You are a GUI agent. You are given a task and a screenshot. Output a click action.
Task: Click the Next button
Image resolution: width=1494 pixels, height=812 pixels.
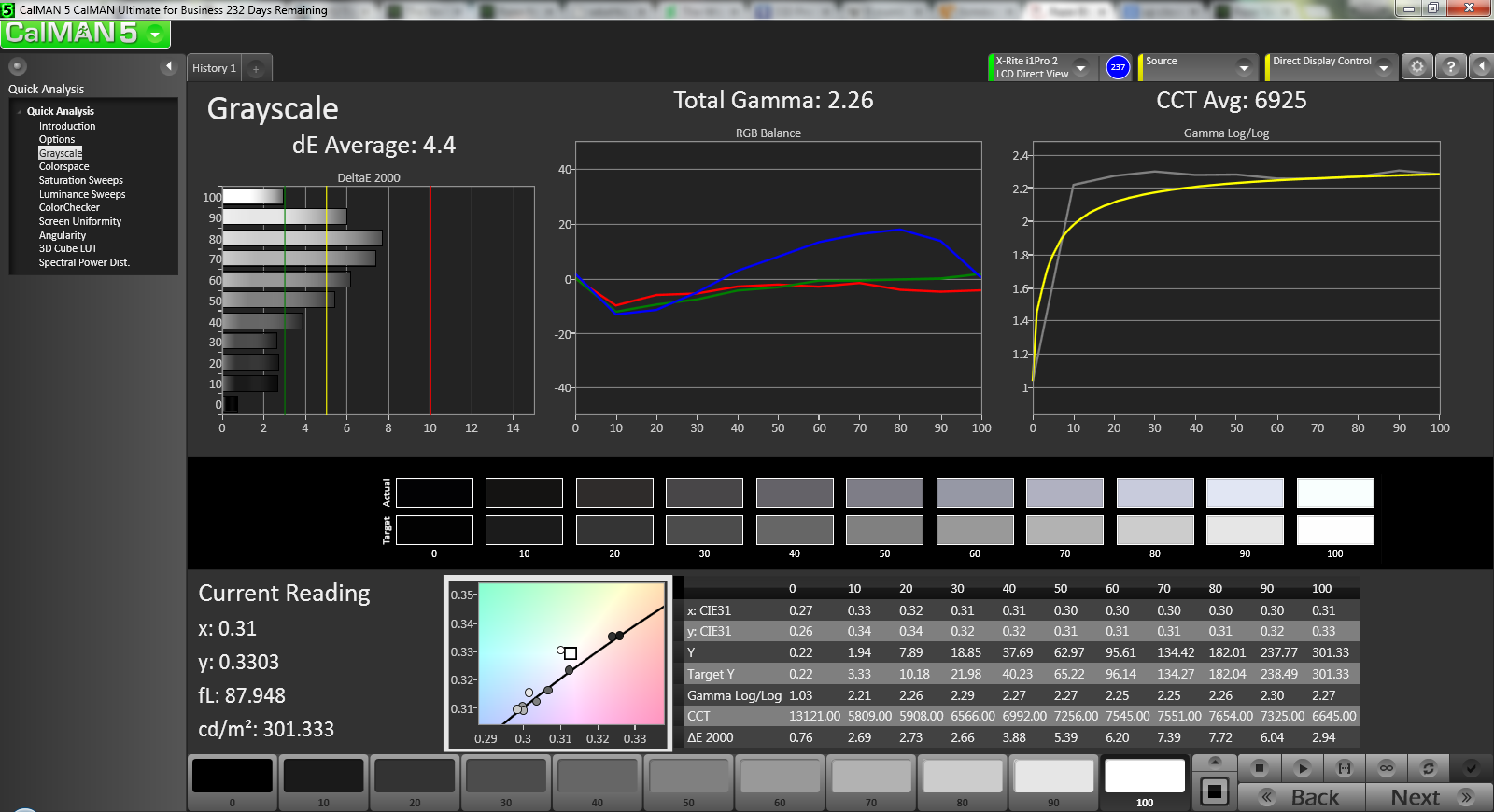(x=1429, y=797)
